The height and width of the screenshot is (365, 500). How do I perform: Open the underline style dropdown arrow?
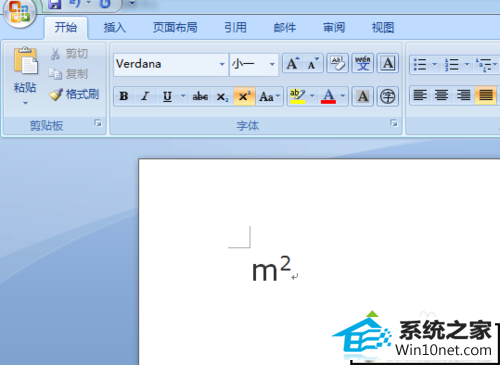coord(183,96)
